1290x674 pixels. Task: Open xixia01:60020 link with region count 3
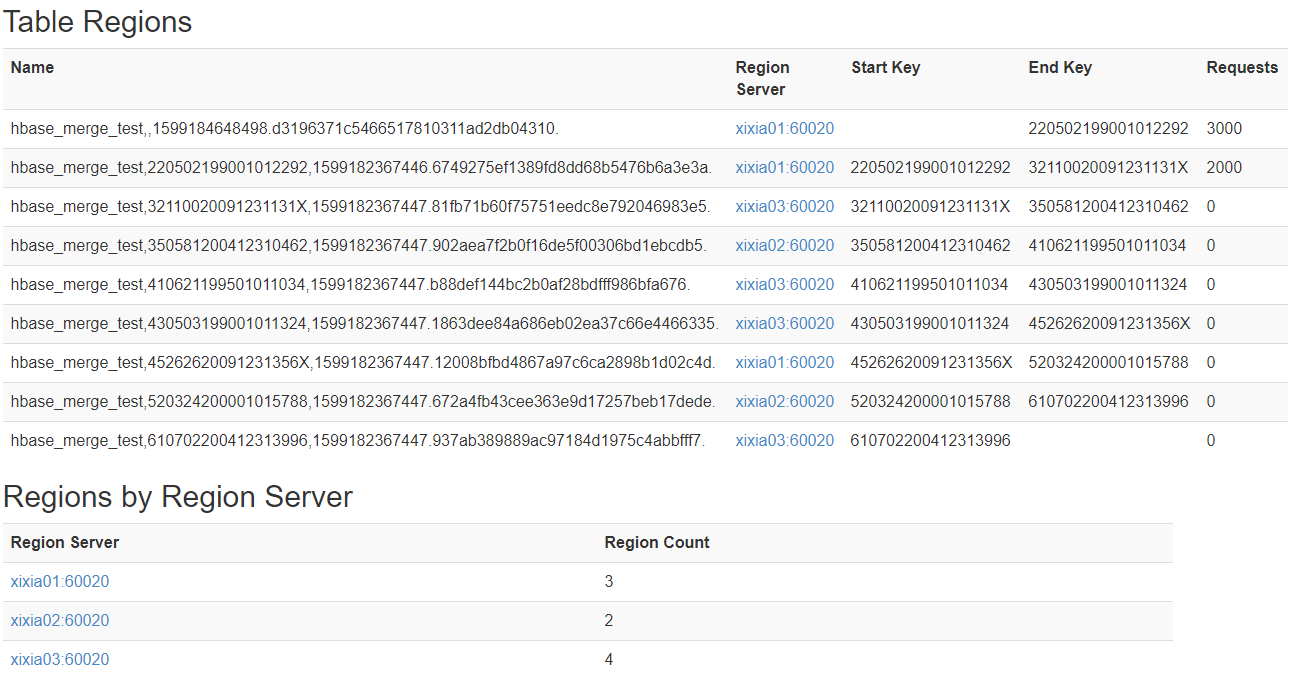60,582
